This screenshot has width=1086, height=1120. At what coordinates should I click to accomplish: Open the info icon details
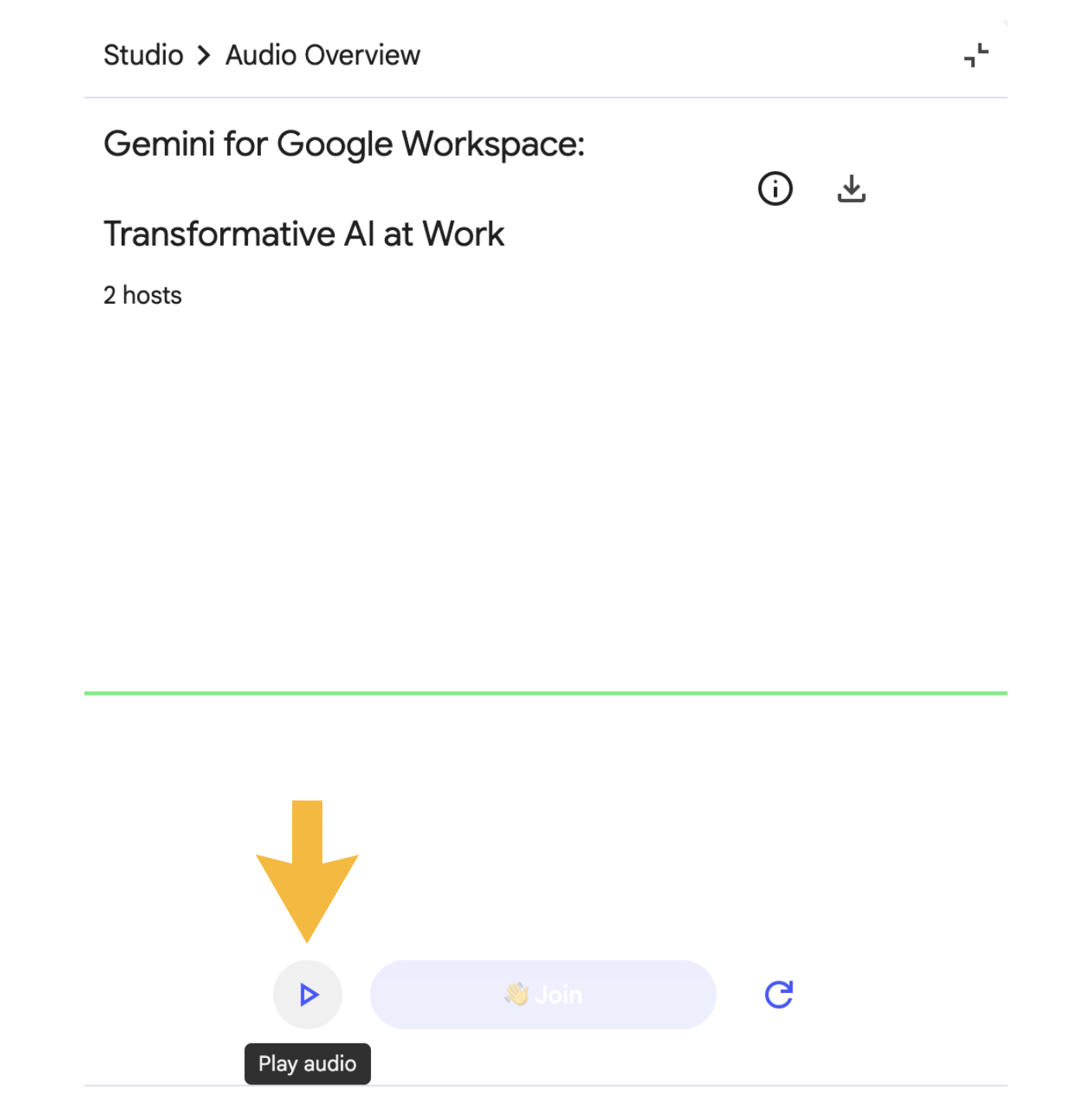[x=775, y=188]
